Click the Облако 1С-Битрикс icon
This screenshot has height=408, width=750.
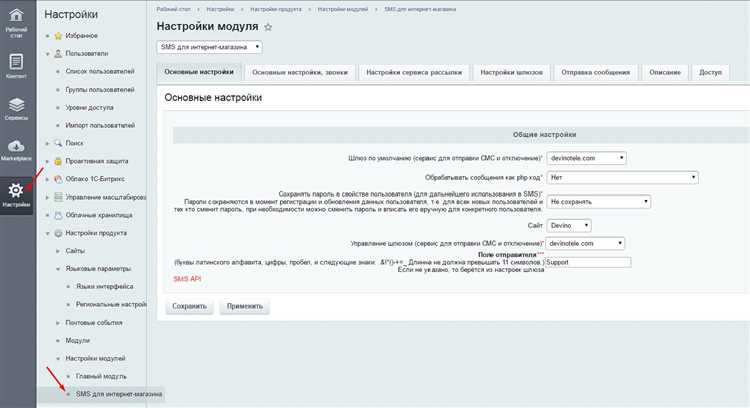[58, 179]
